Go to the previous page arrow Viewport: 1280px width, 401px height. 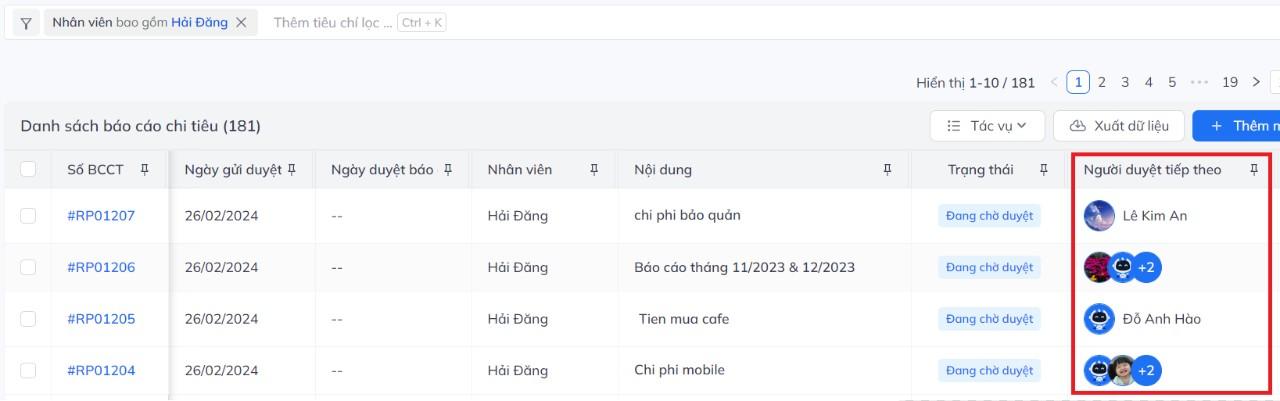(x=1054, y=82)
